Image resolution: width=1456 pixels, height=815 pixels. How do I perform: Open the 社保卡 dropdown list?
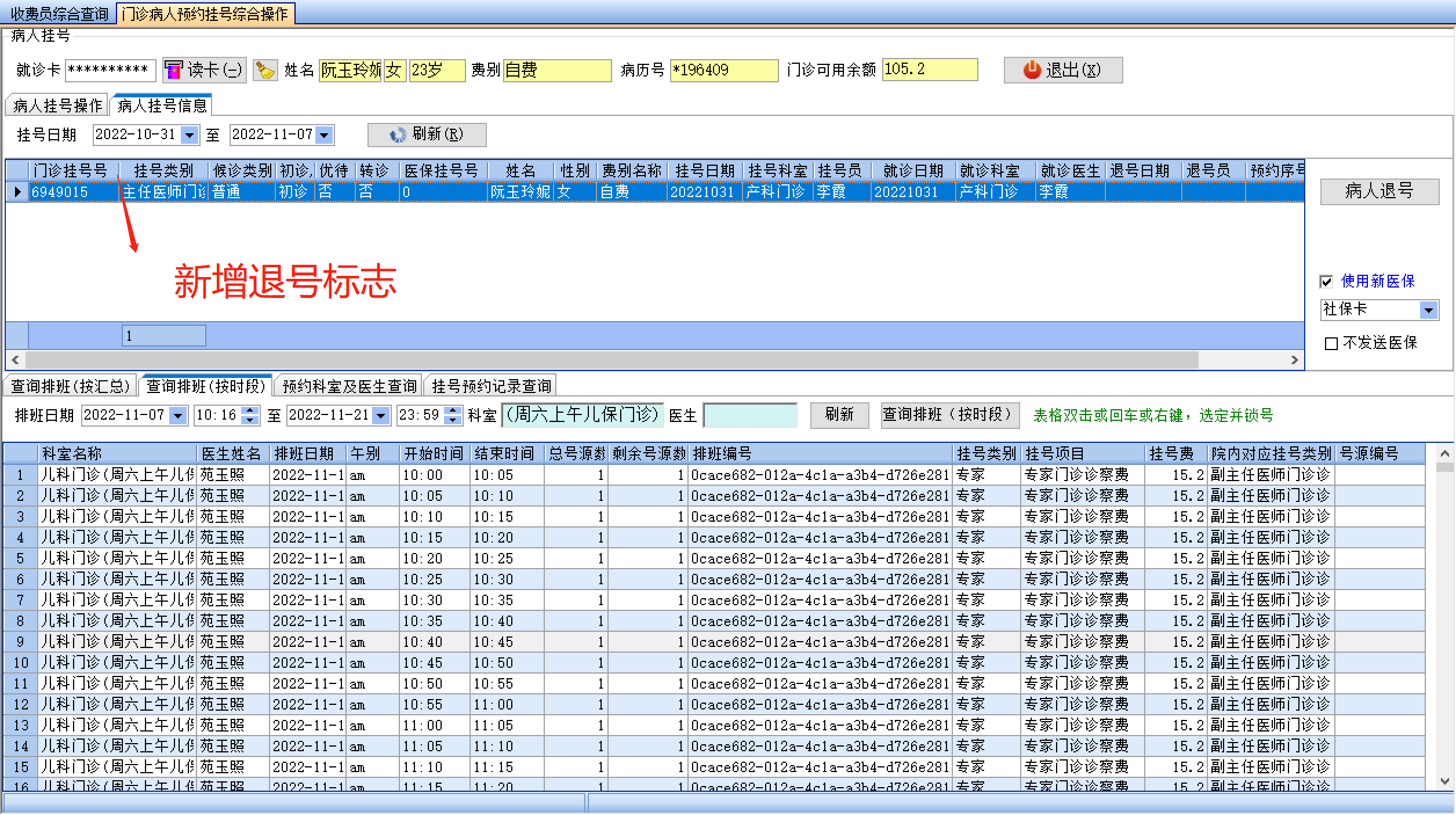coord(1429,310)
